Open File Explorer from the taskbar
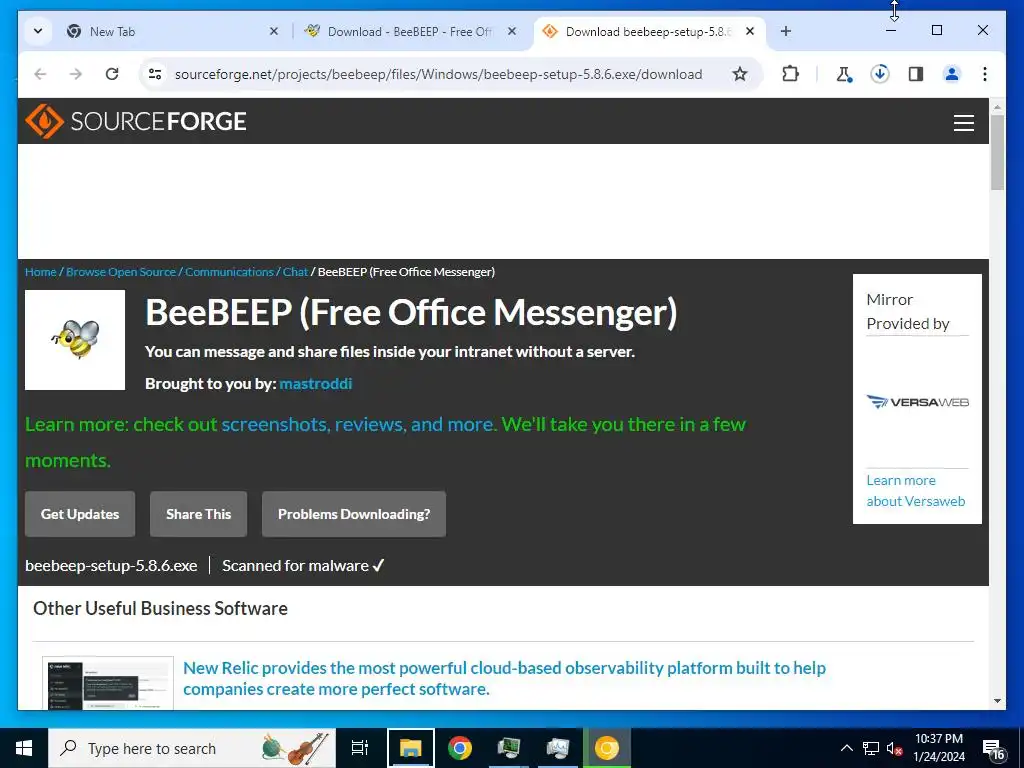 point(411,748)
